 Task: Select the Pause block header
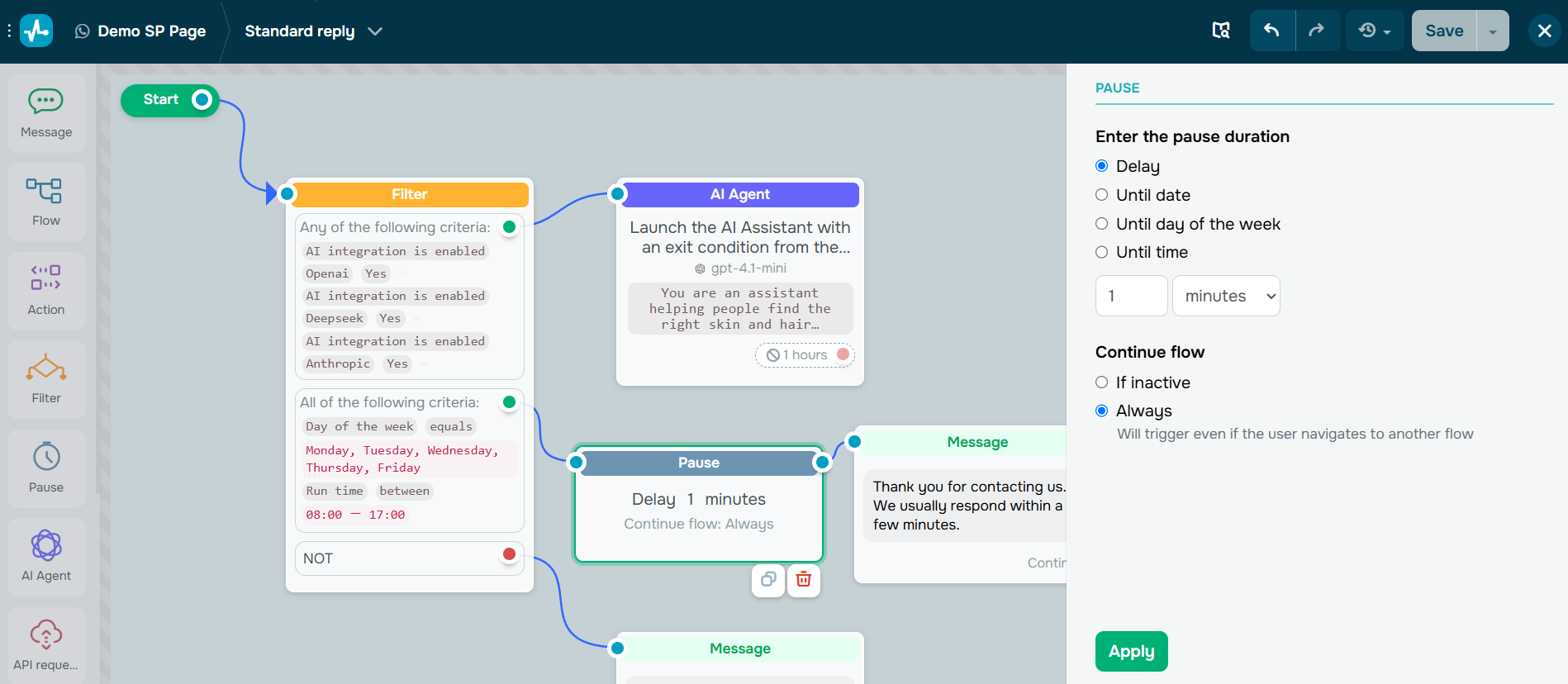pyautogui.click(x=699, y=463)
